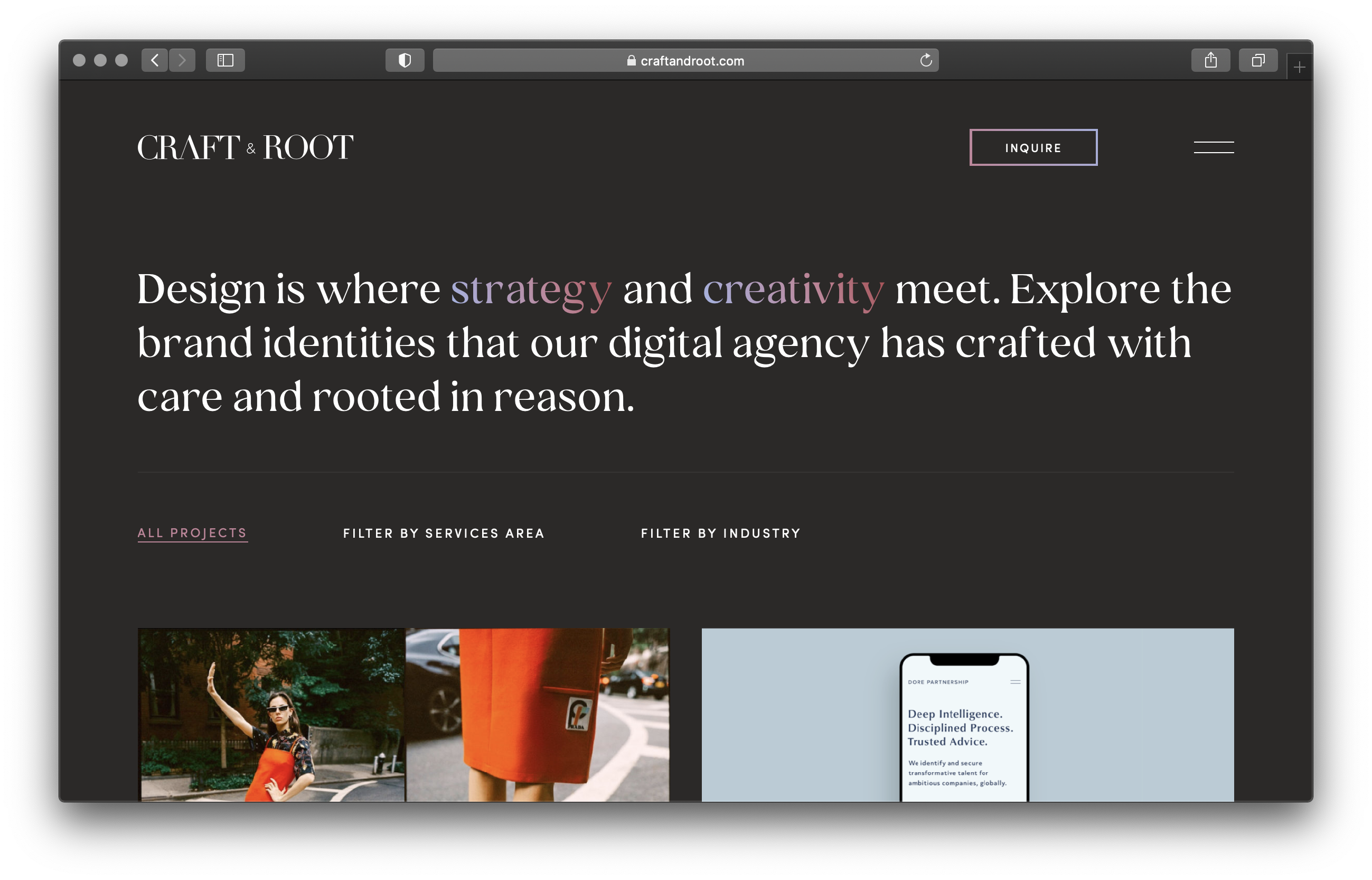Show the tab overview icon
Image resolution: width=1372 pixels, height=880 pixels.
1258,60
